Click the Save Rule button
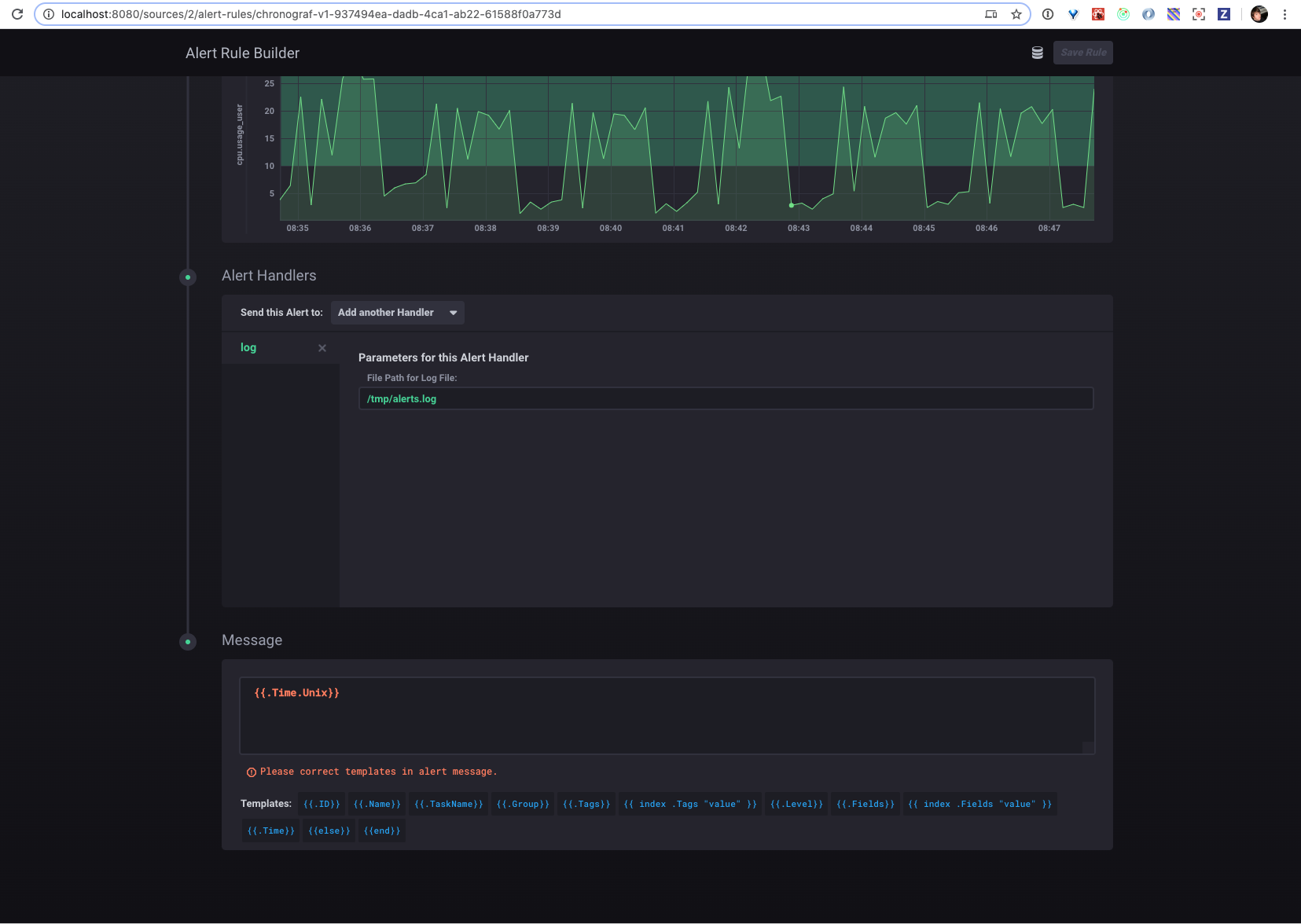 (1082, 52)
